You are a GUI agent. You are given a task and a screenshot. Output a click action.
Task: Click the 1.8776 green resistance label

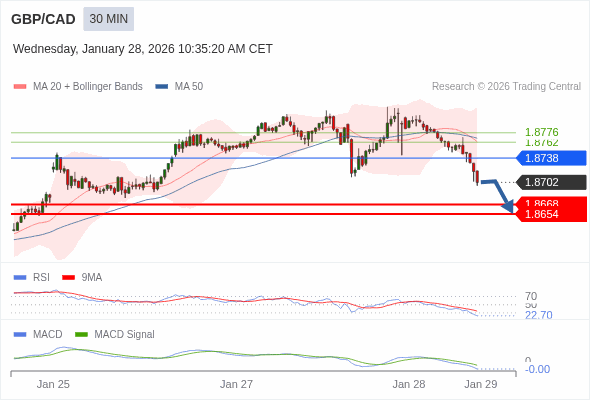tap(541, 132)
